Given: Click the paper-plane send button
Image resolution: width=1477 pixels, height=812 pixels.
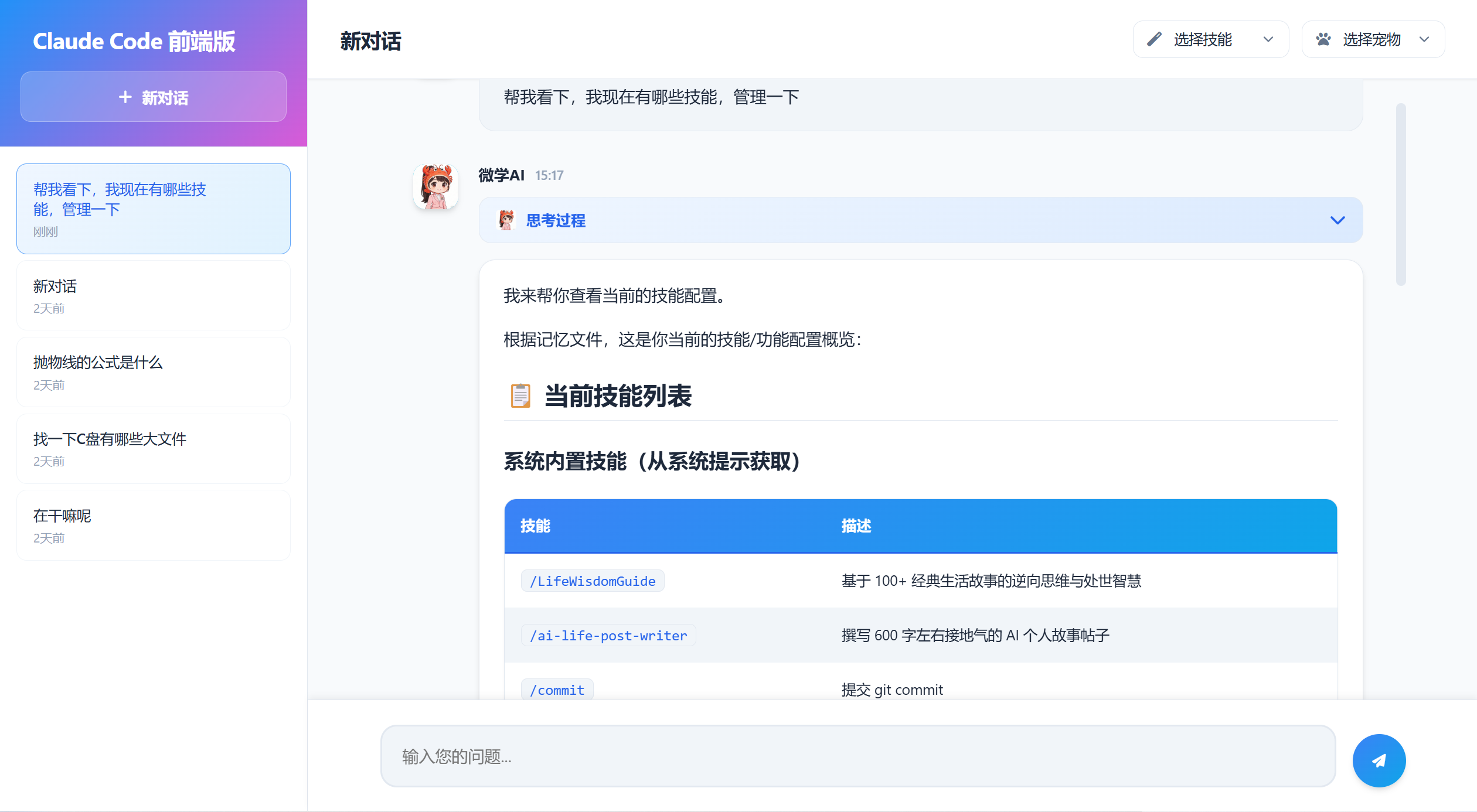Looking at the screenshot, I should pos(1379,760).
